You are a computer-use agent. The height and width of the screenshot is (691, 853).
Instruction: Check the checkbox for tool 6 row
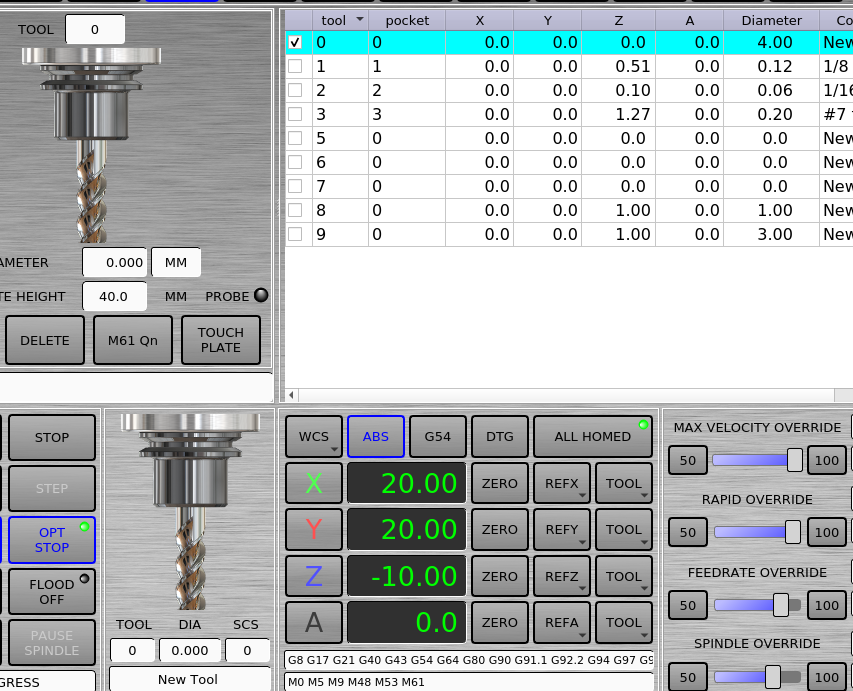(295, 162)
